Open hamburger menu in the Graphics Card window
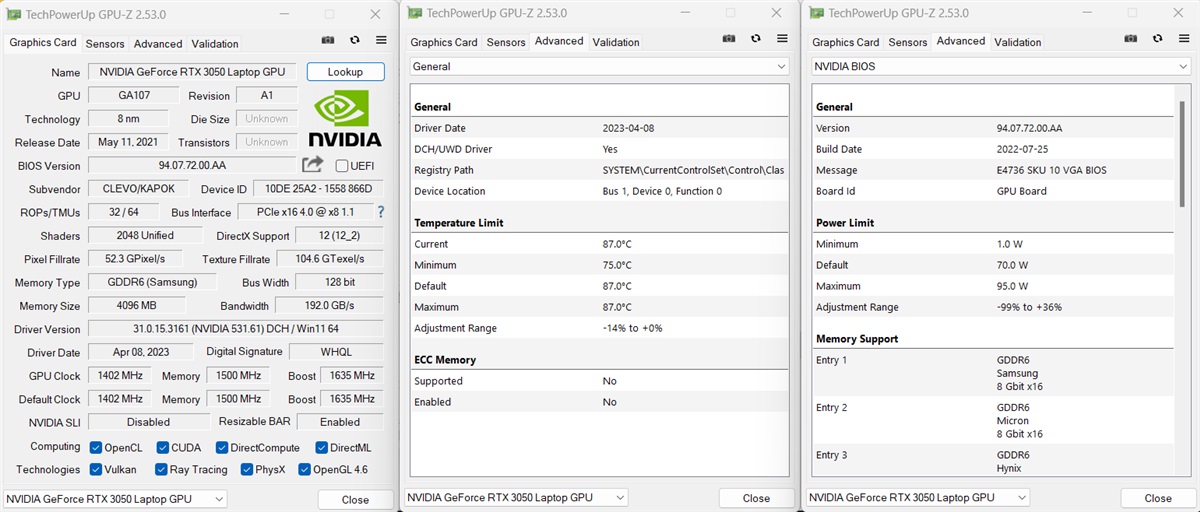Viewport: 1200px width, 512px height. click(381, 40)
